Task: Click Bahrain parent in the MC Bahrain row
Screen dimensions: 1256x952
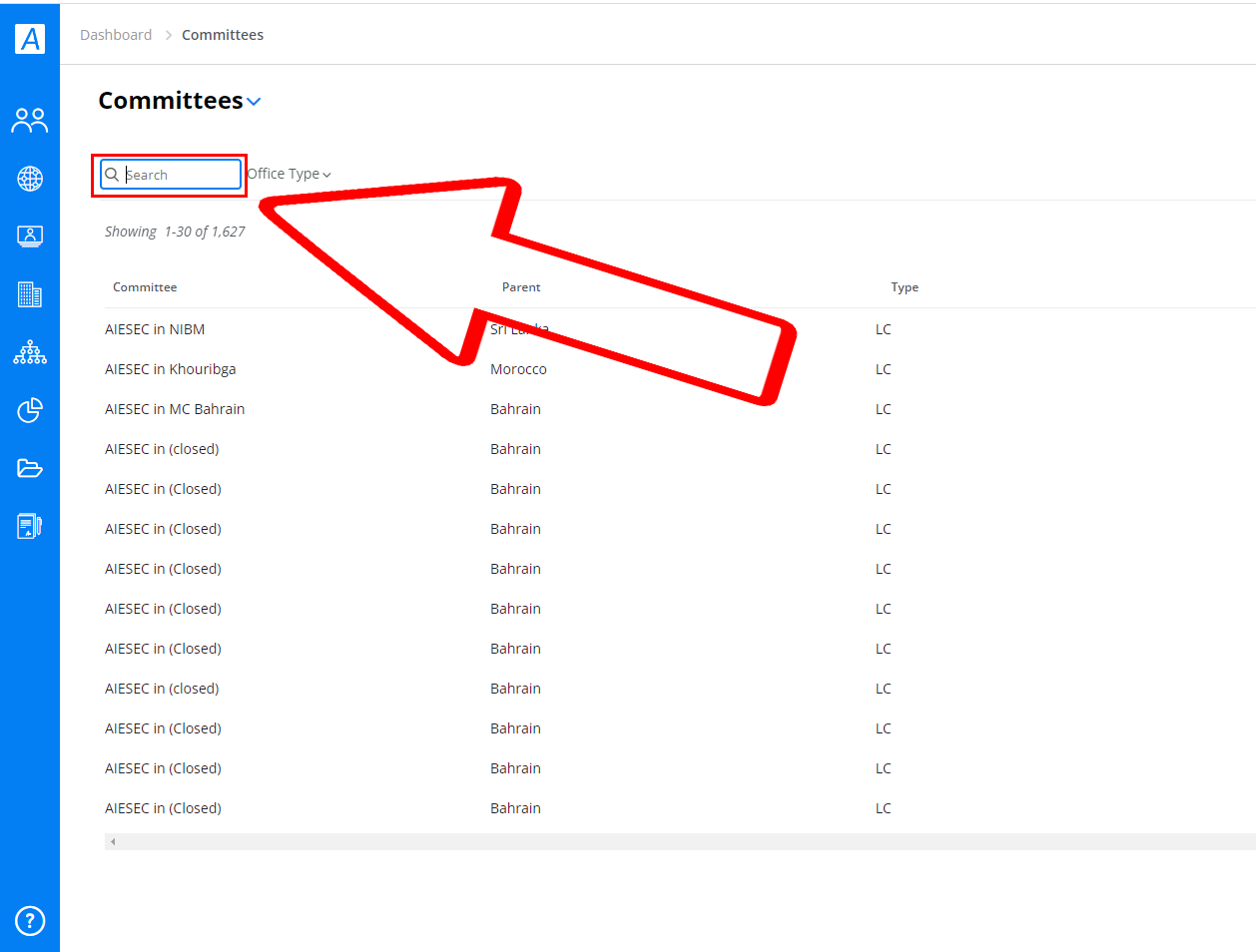Action: click(515, 409)
